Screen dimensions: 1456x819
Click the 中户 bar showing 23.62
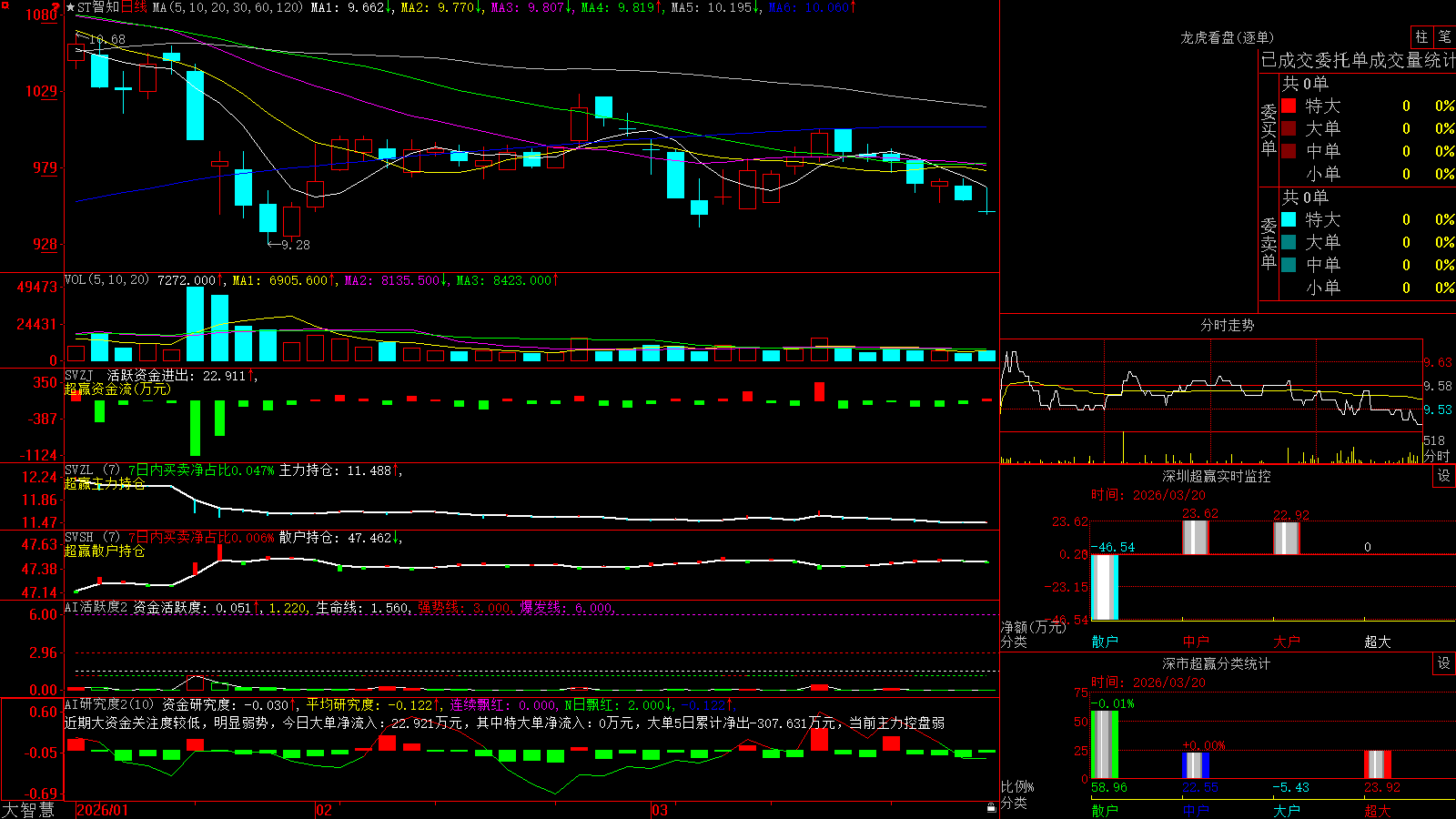[x=1196, y=537]
